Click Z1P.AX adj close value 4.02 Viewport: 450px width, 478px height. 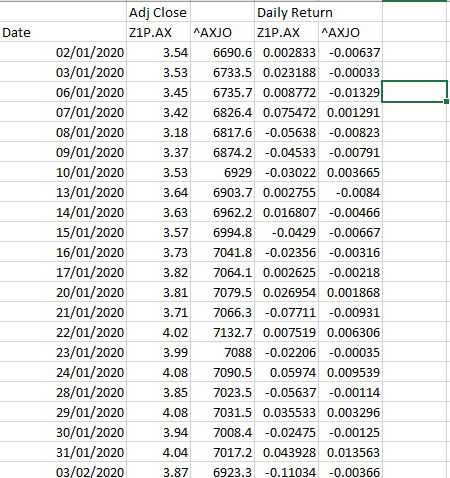pos(158,332)
